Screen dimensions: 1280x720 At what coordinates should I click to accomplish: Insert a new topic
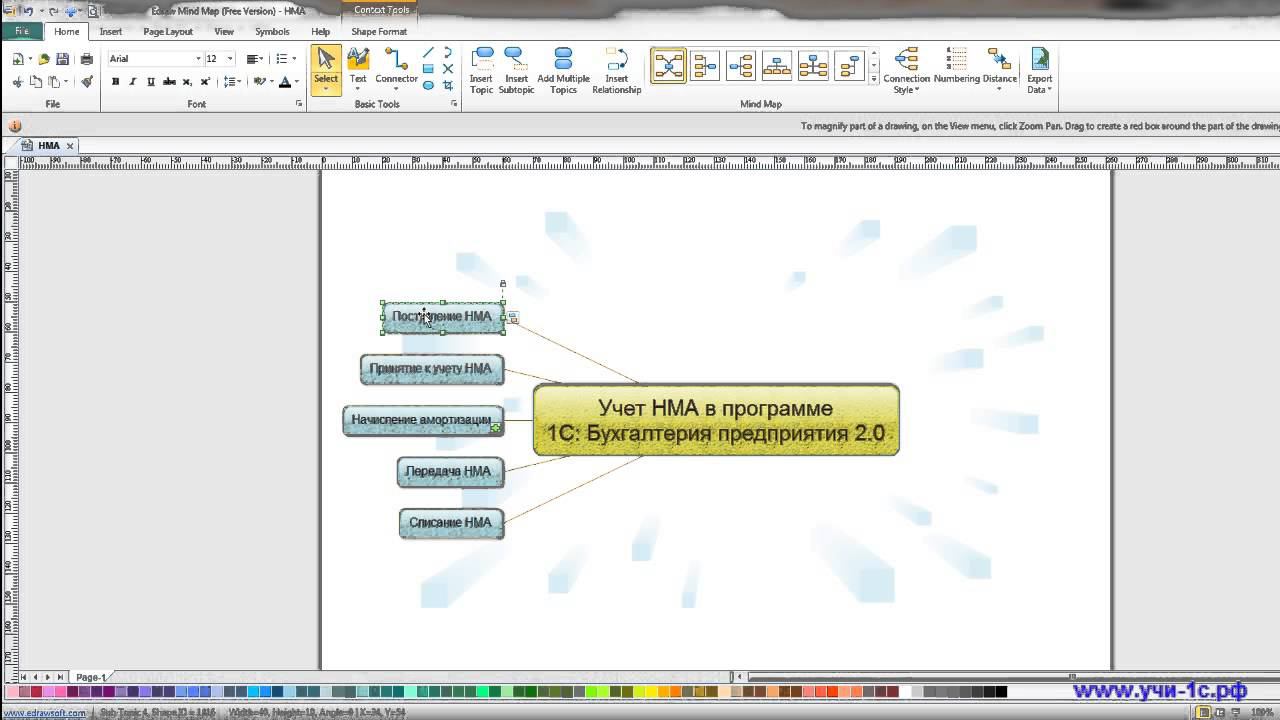pos(482,71)
